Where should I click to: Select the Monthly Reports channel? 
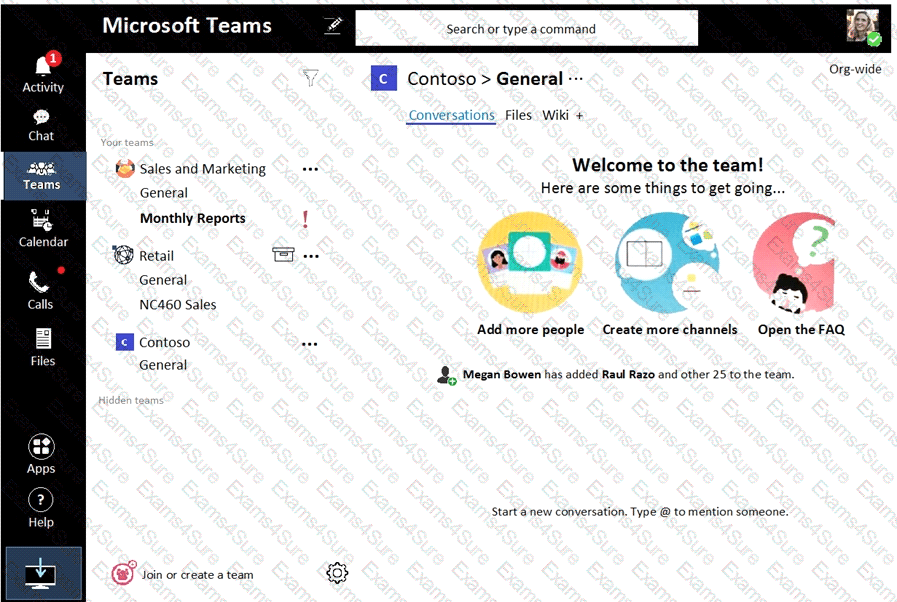pyautogui.click(x=192, y=218)
